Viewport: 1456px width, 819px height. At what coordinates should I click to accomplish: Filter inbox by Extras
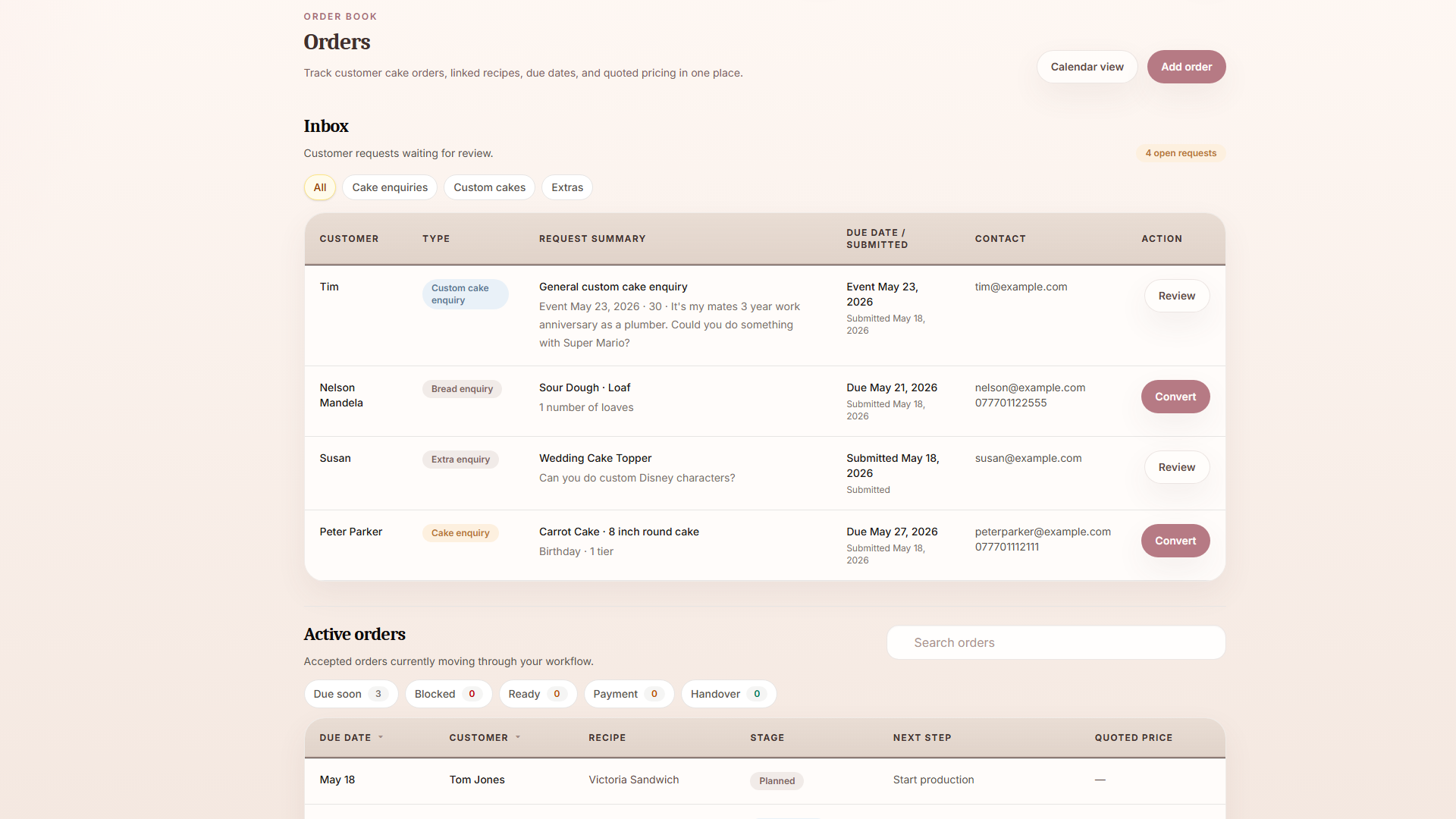tap(567, 187)
